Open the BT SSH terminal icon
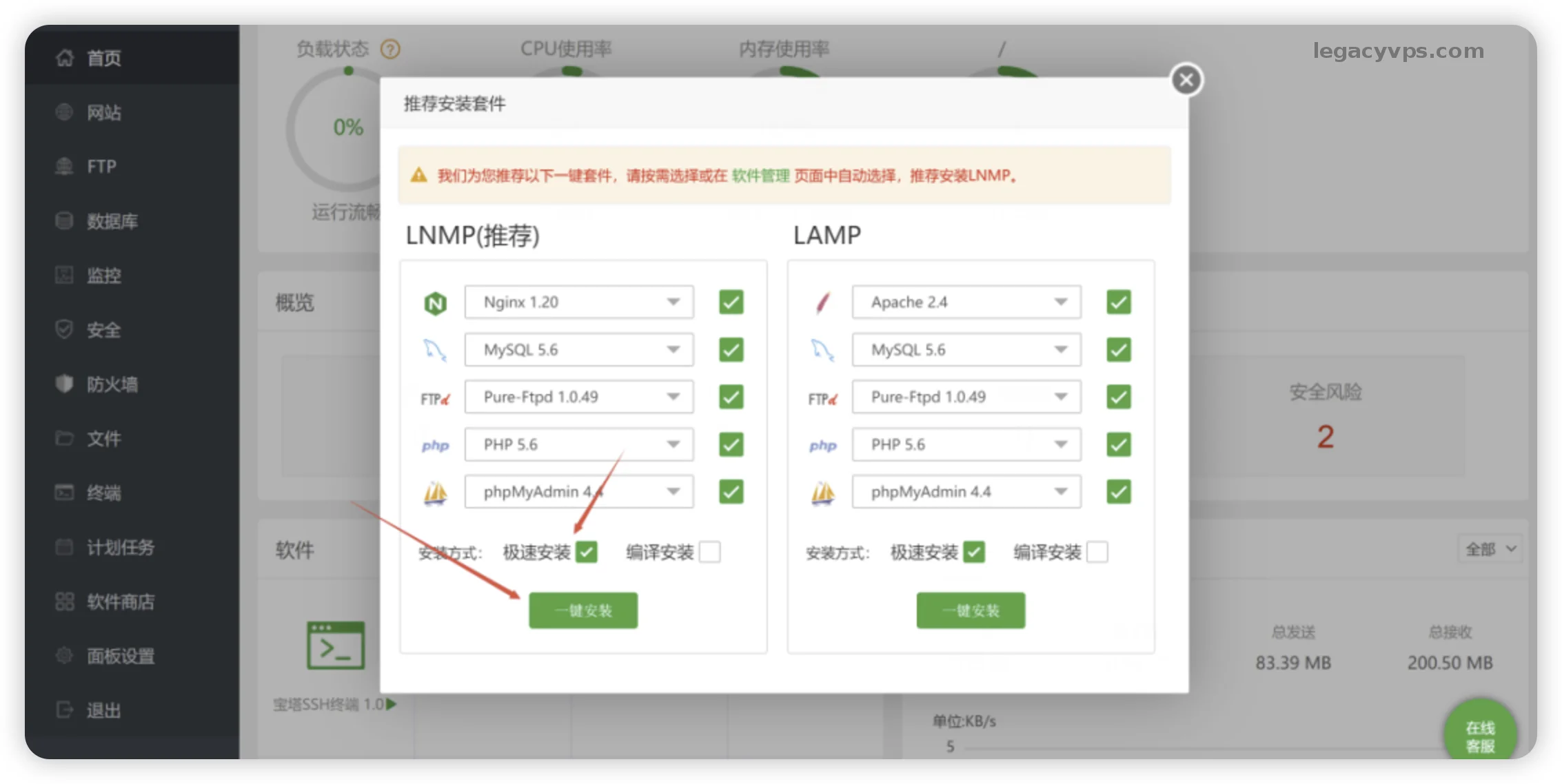Image resolution: width=1562 pixels, height=784 pixels. [x=336, y=646]
